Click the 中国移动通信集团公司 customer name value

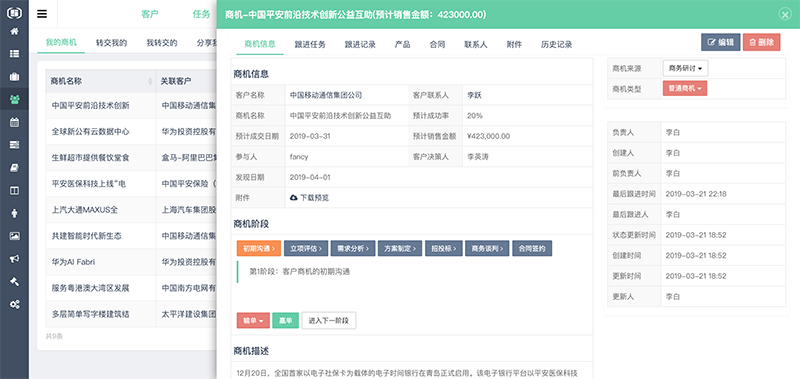click(326, 95)
